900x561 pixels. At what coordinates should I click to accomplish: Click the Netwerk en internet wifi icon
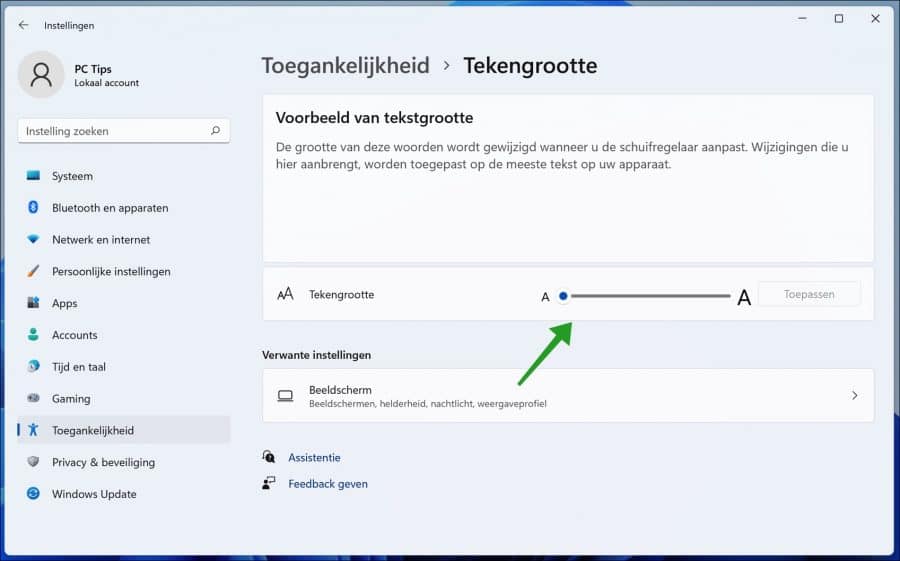pos(33,239)
